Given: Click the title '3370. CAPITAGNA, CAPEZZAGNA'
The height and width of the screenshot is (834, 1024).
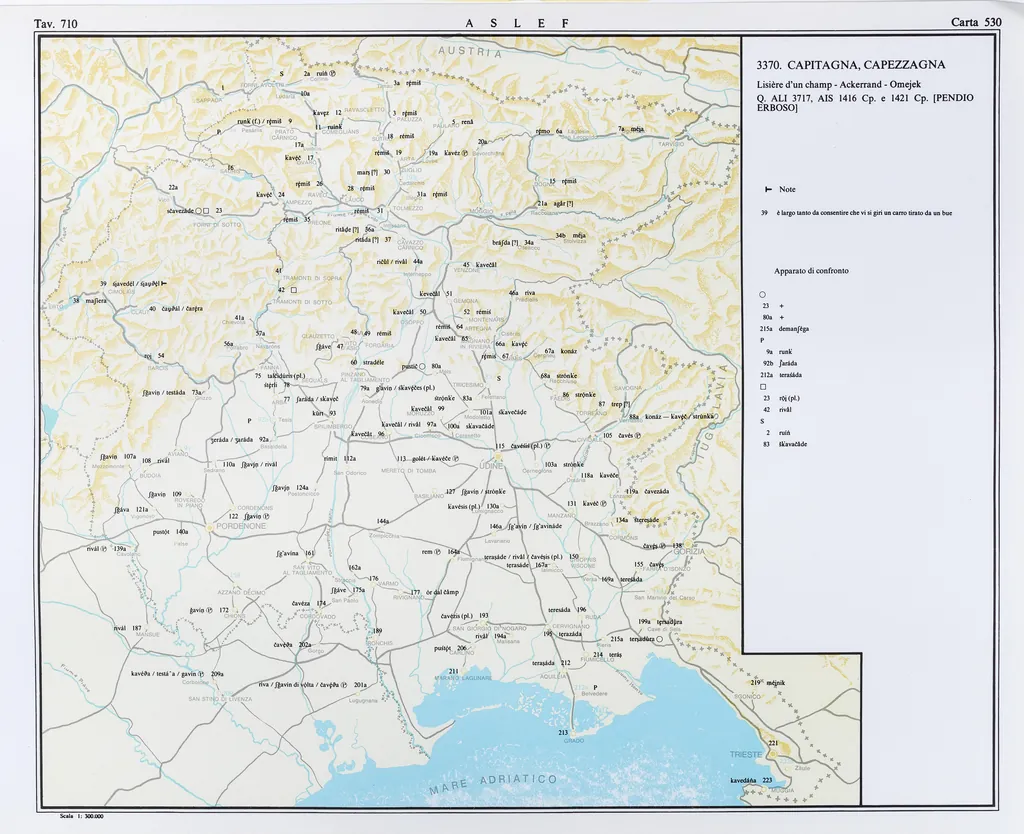Looking at the screenshot, I should (850, 65).
